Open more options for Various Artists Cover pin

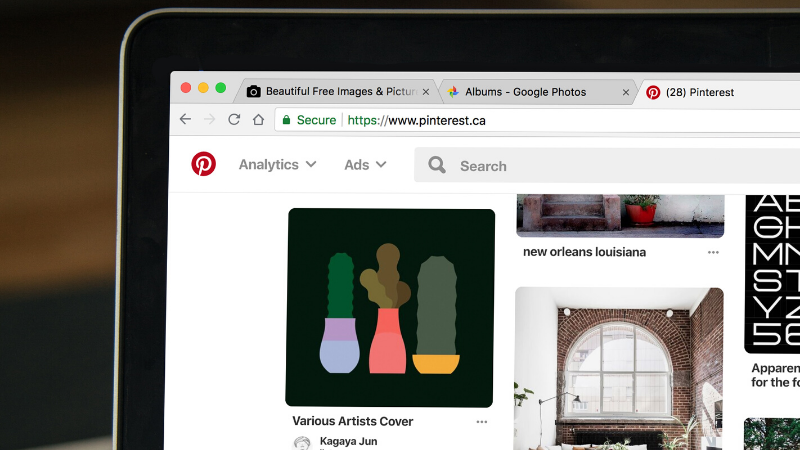click(482, 422)
